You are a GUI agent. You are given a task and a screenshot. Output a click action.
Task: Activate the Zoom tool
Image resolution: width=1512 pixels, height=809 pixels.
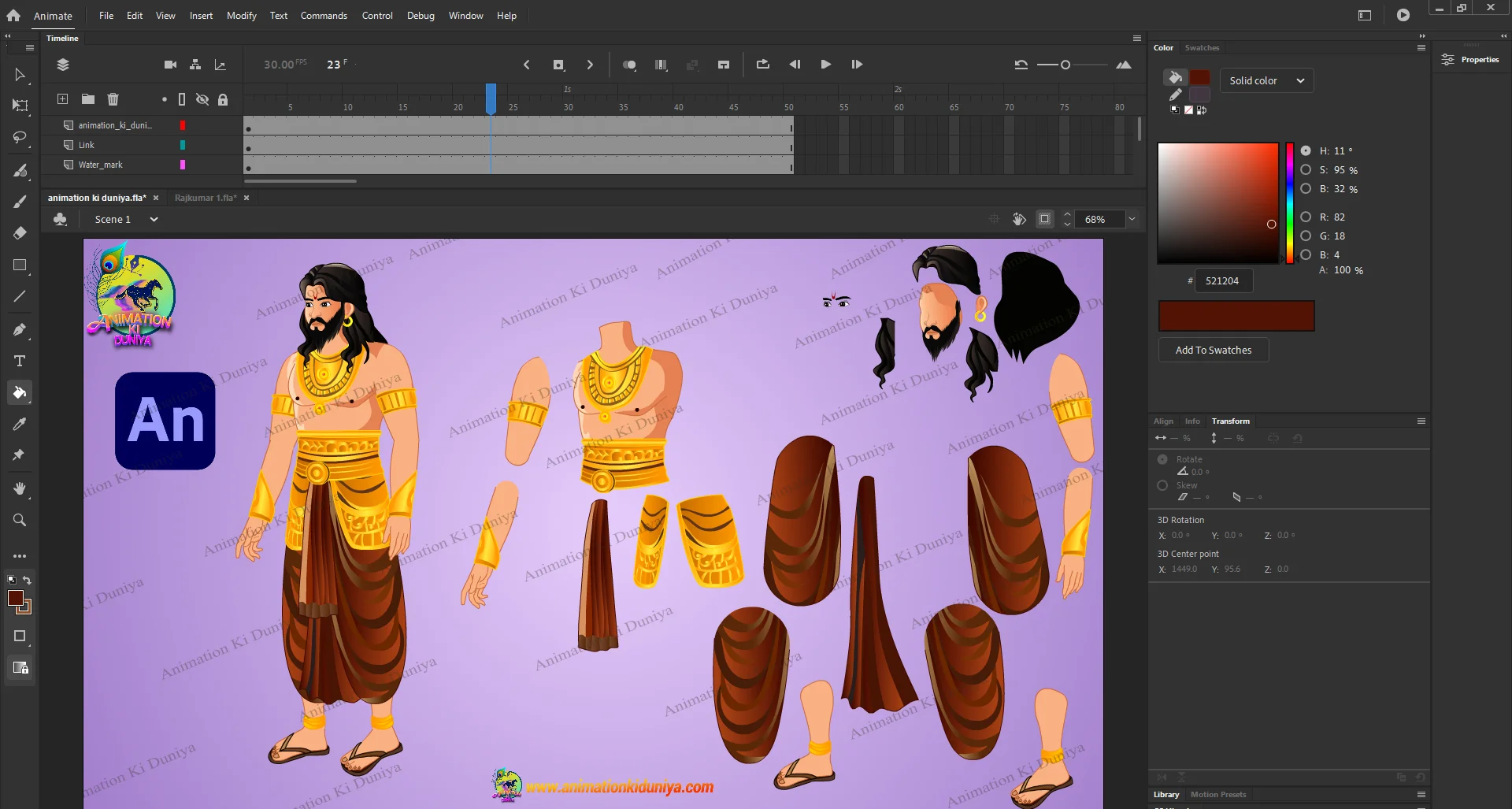20,520
